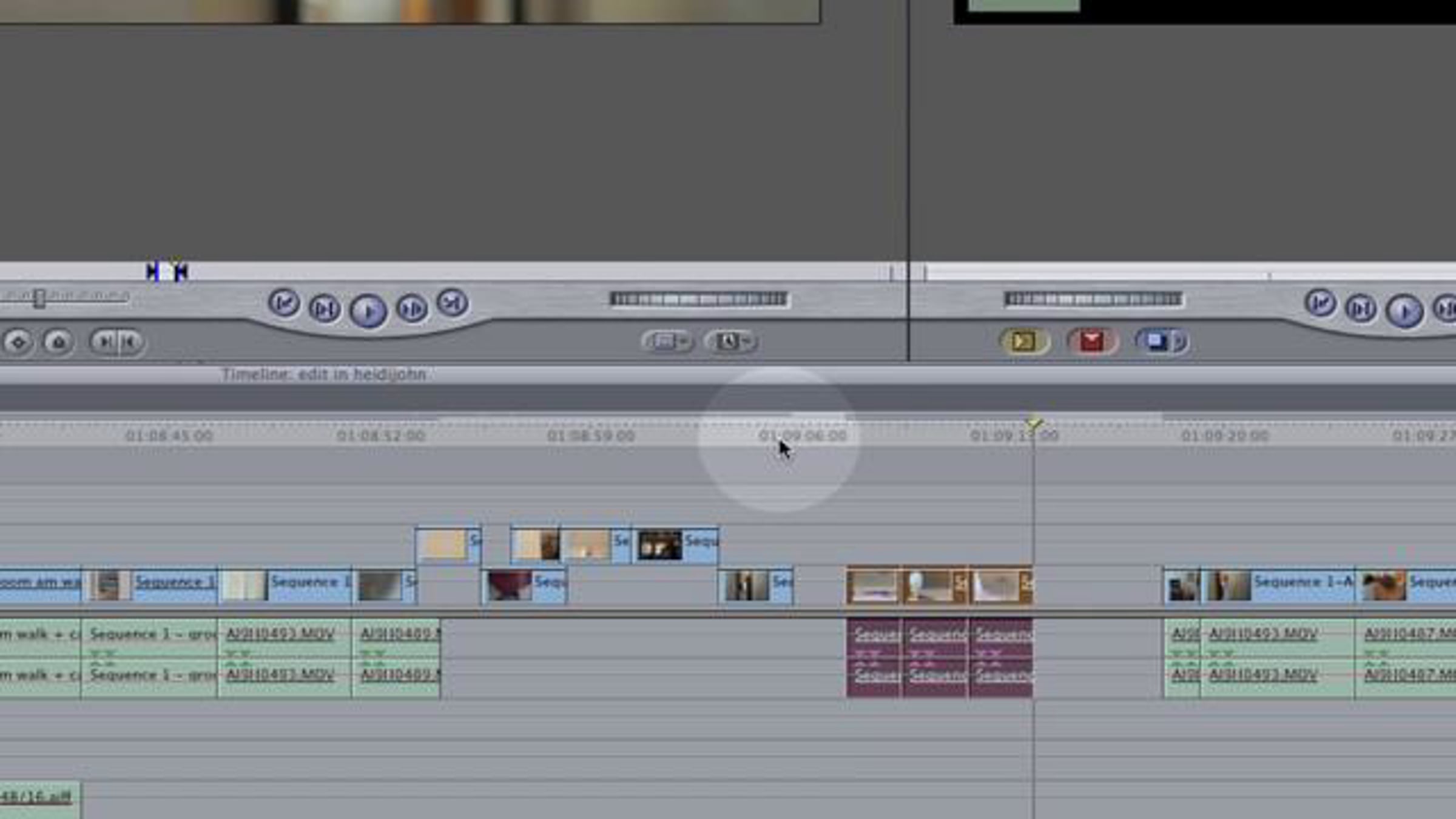Click the yellow Insert edit button
This screenshot has height=819, width=1456.
[1024, 341]
